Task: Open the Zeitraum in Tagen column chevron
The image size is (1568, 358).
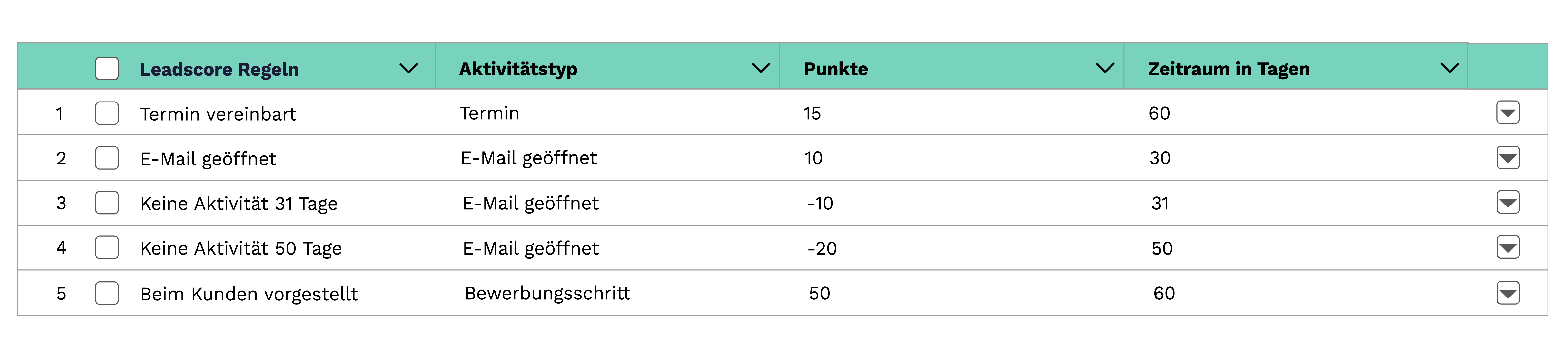Action: (1449, 68)
